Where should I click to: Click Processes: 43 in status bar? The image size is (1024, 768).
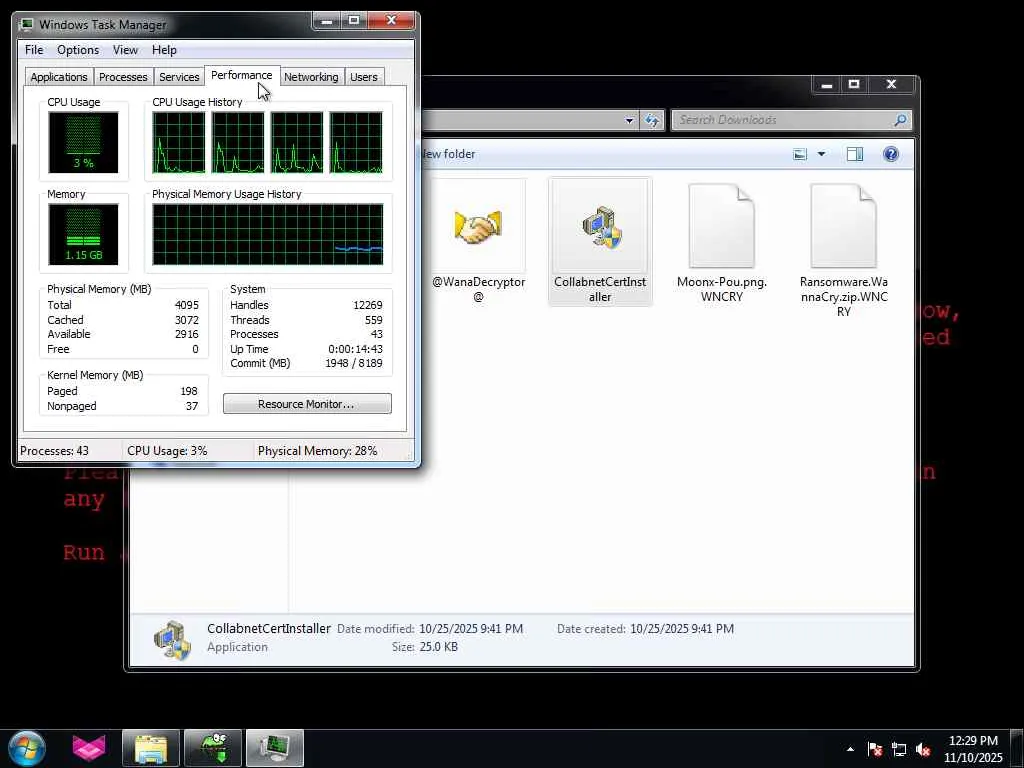click(x=54, y=451)
